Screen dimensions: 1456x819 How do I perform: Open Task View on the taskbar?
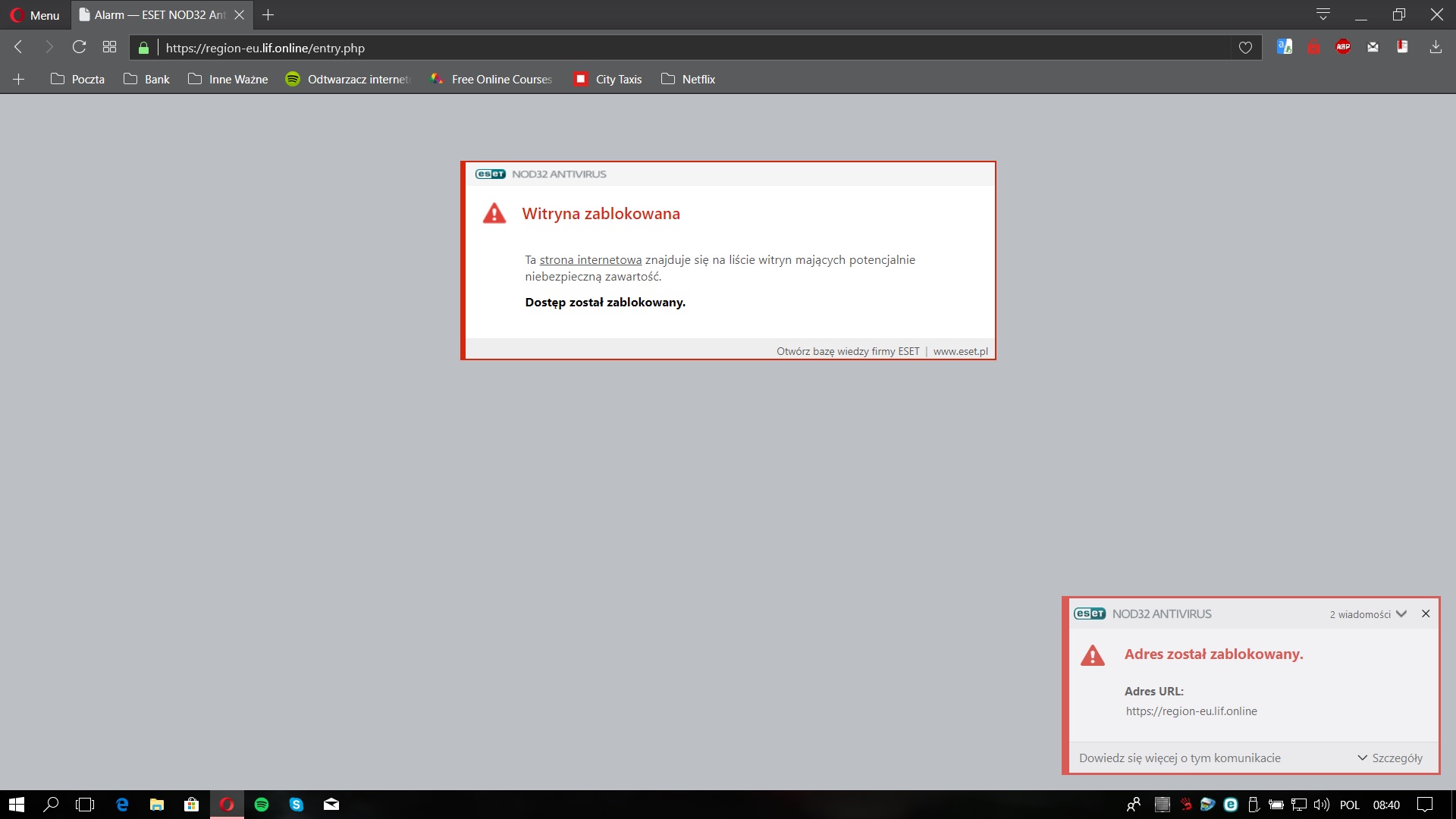[85, 805]
